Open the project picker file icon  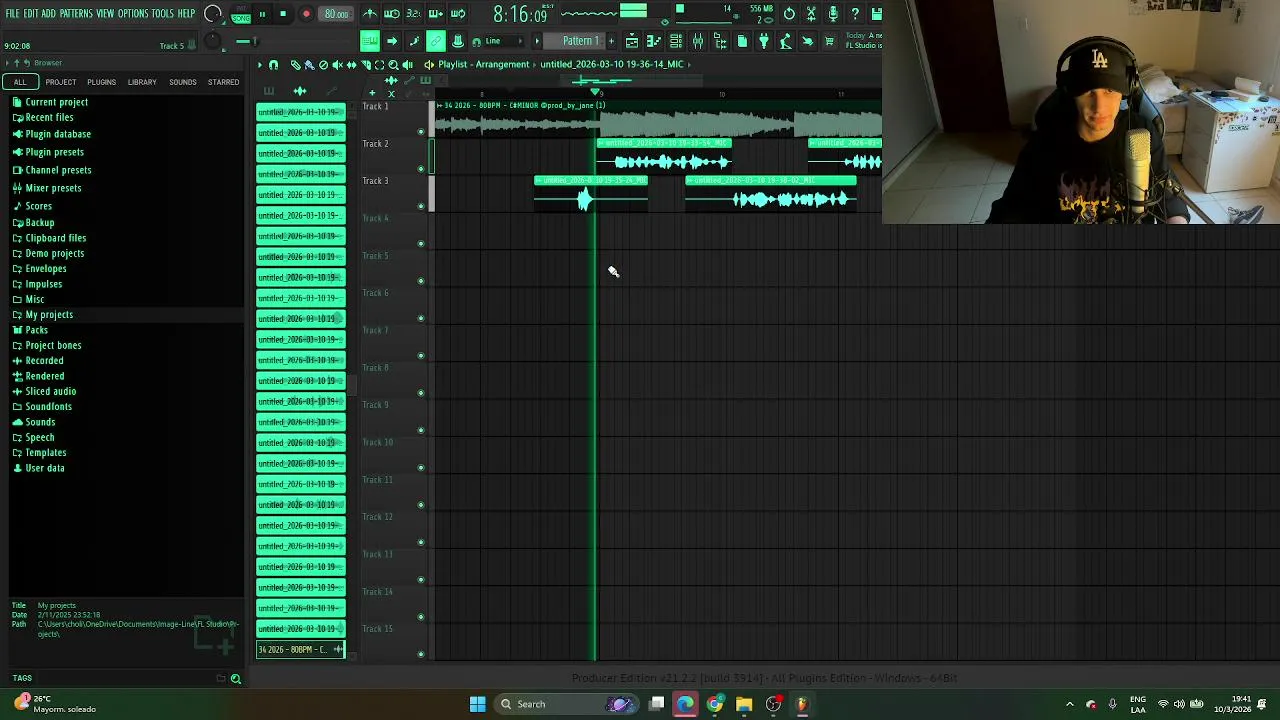pos(742,41)
